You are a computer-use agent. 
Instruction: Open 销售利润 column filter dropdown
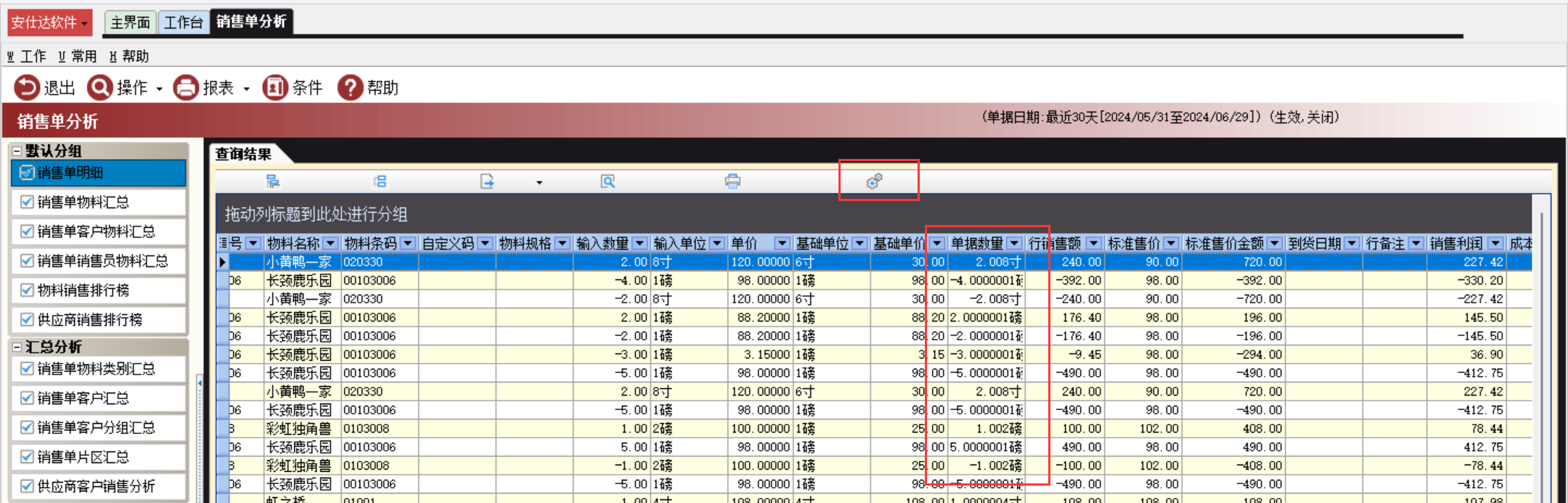tap(1495, 243)
